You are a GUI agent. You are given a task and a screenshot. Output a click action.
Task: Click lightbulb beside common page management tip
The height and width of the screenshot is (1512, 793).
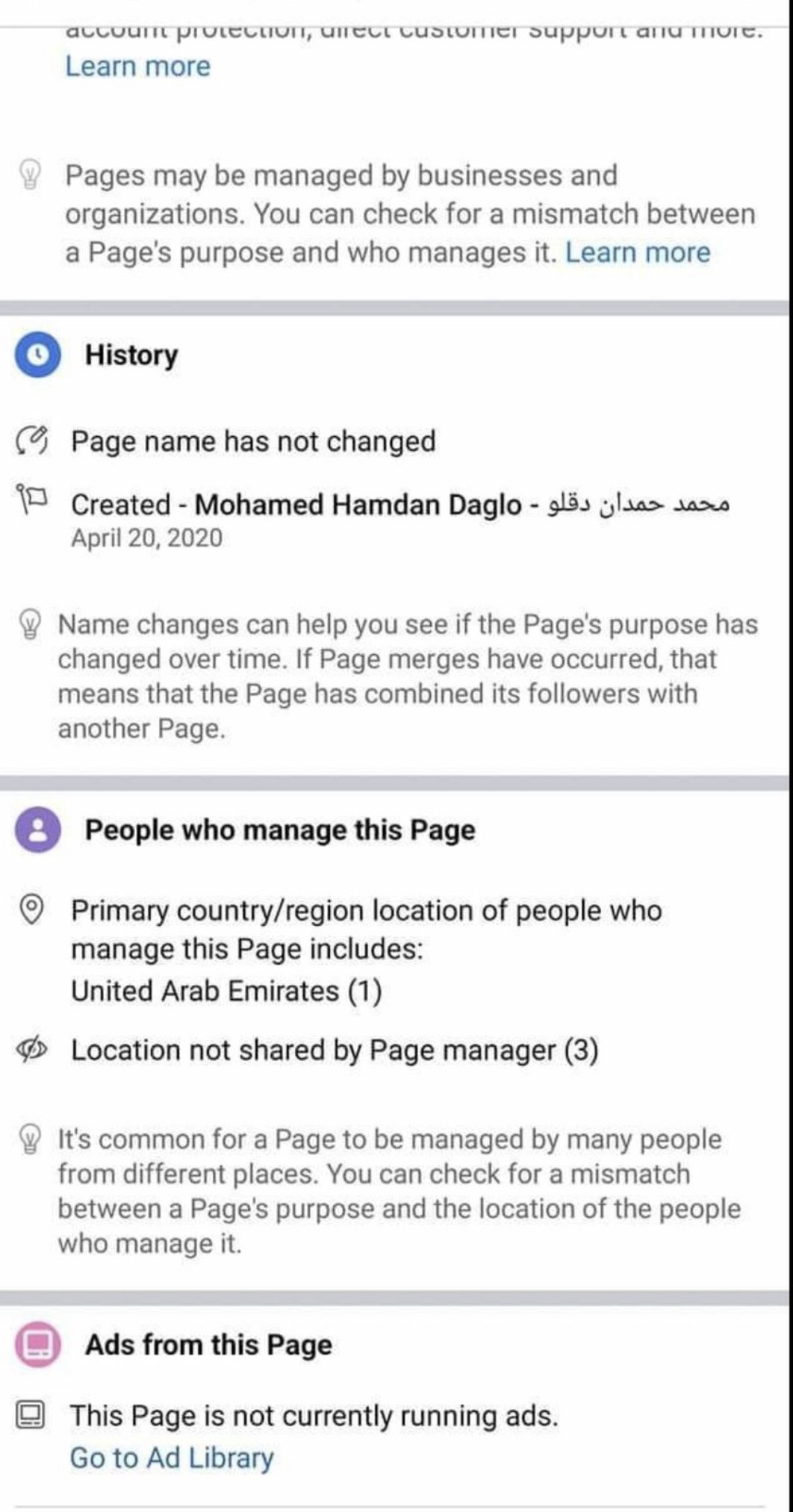click(x=31, y=1140)
